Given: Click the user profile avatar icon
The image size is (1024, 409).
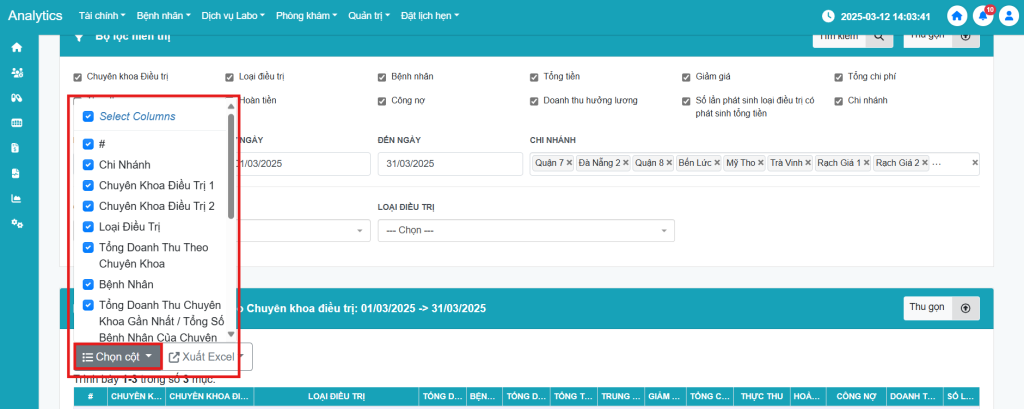Looking at the screenshot, I should (1008, 16).
